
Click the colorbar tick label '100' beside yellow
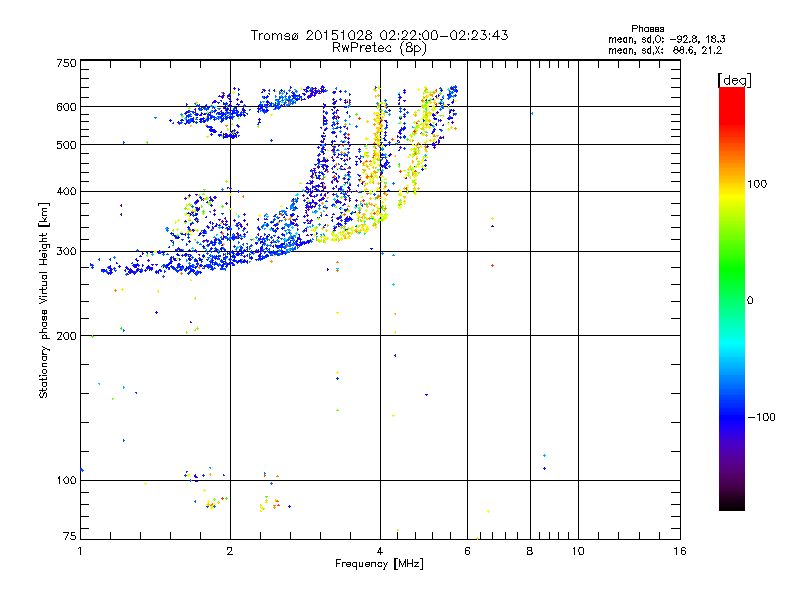[757, 184]
